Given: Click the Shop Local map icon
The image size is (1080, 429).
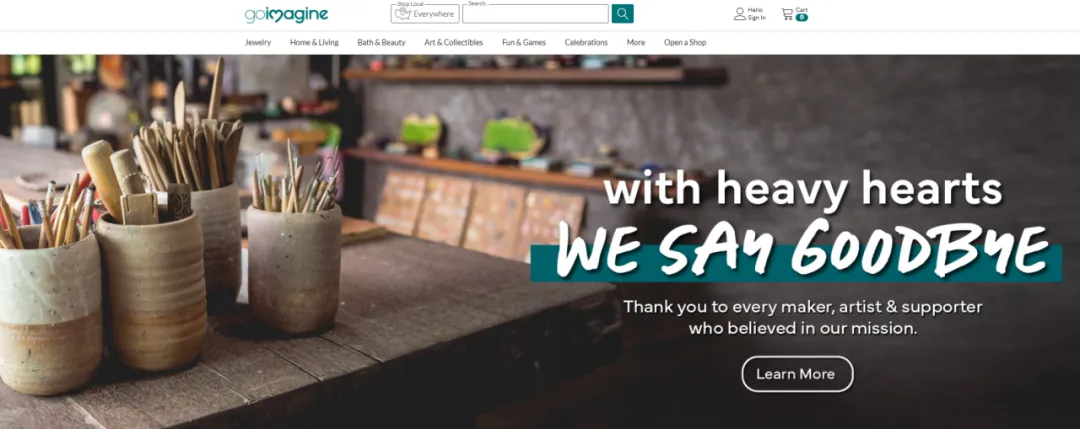Looking at the screenshot, I should pyautogui.click(x=403, y=14).
